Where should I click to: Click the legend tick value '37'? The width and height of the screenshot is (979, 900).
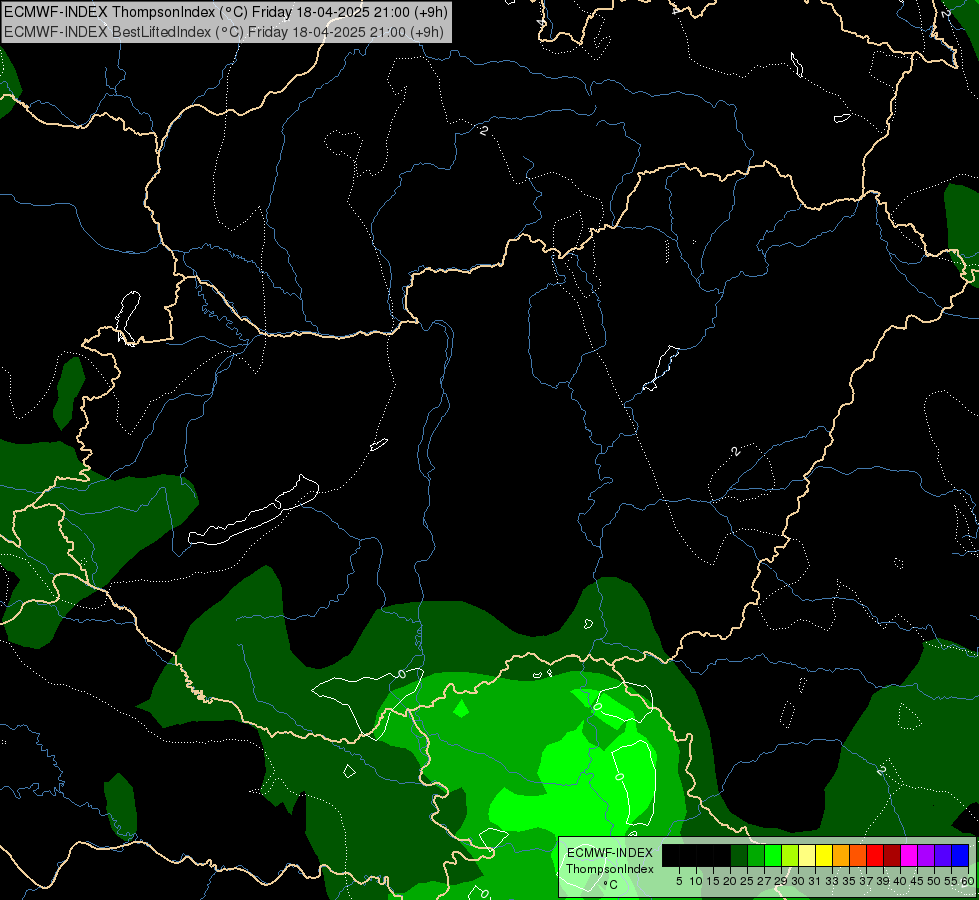(x=867, y=881)
